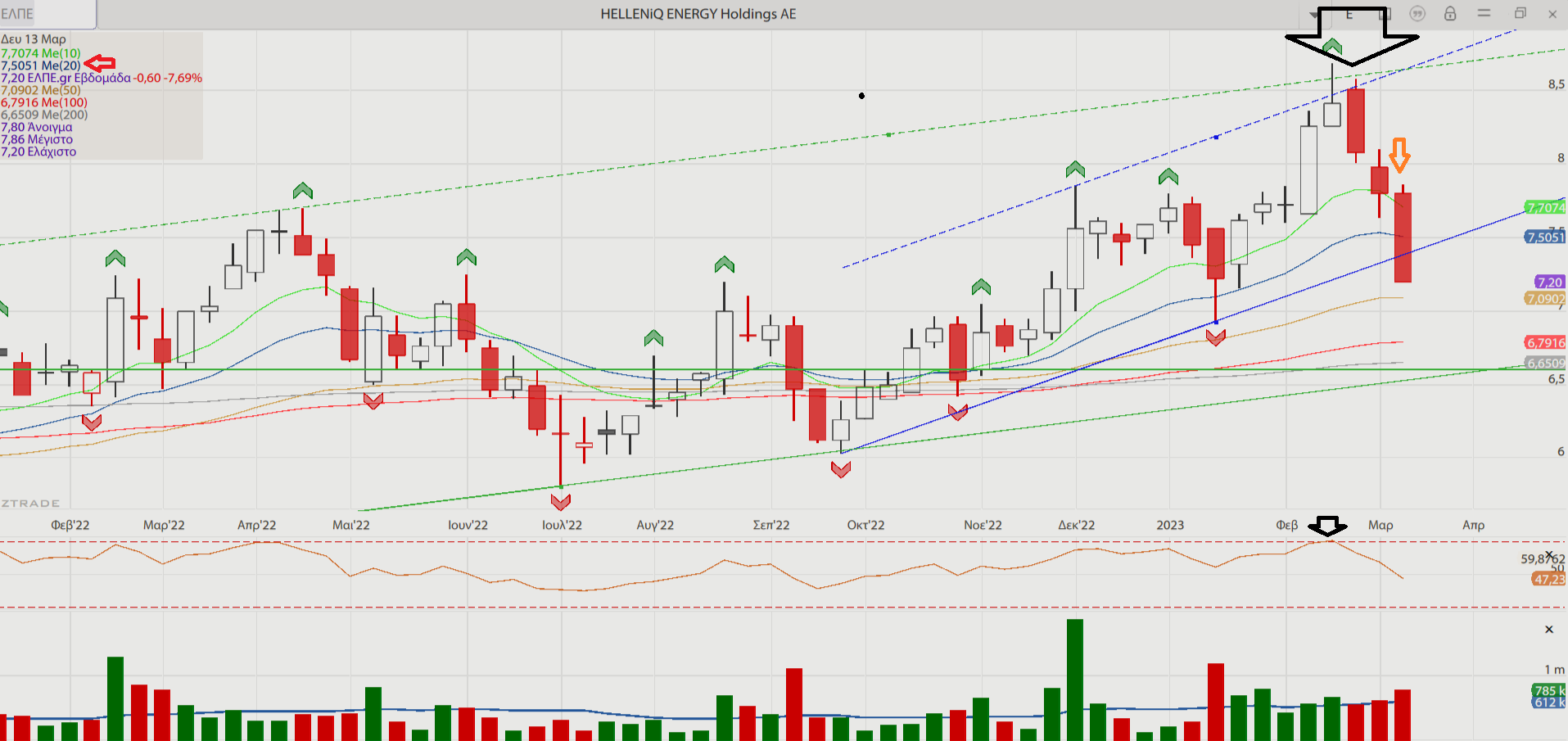Click the Οκτ'22 label on the time axis
Image resolution: width=1568 pixels, height=741 pixels.
click(x=865, y=525)
